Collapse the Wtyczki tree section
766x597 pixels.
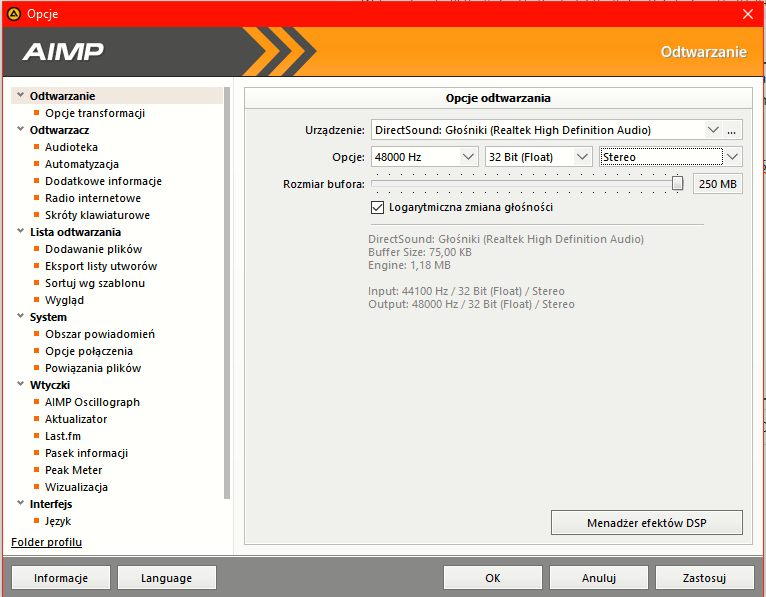tap(21, 384)
